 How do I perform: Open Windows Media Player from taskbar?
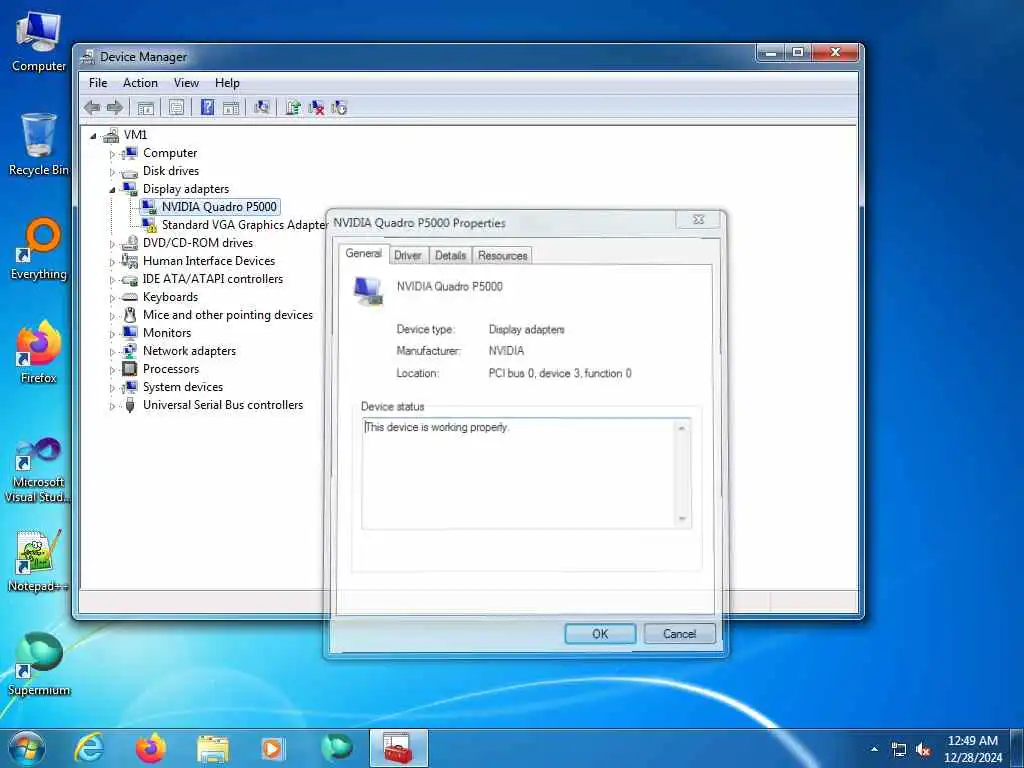(272, 748)
